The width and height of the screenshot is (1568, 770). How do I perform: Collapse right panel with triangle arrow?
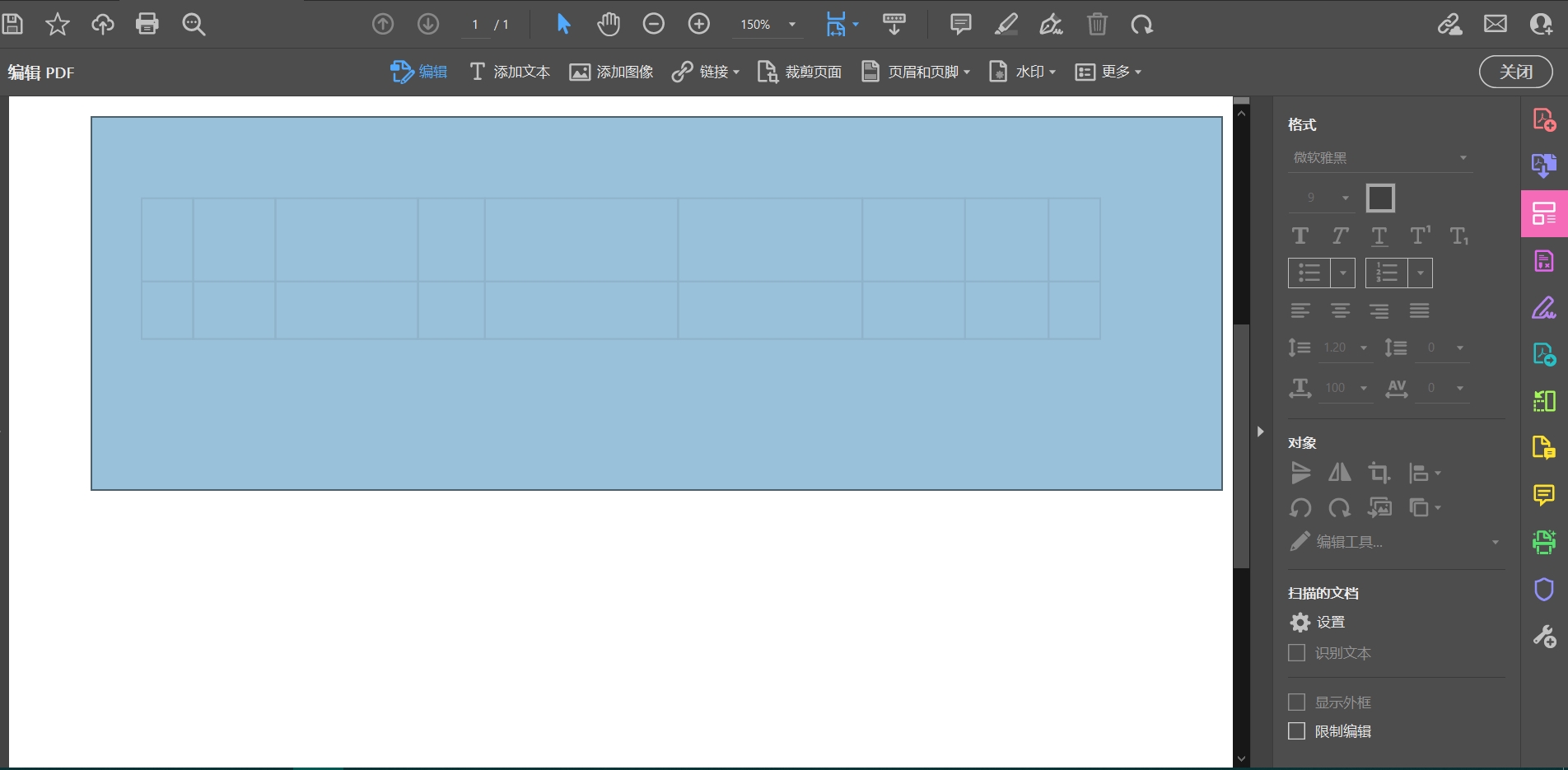[x=1260, y=432]
